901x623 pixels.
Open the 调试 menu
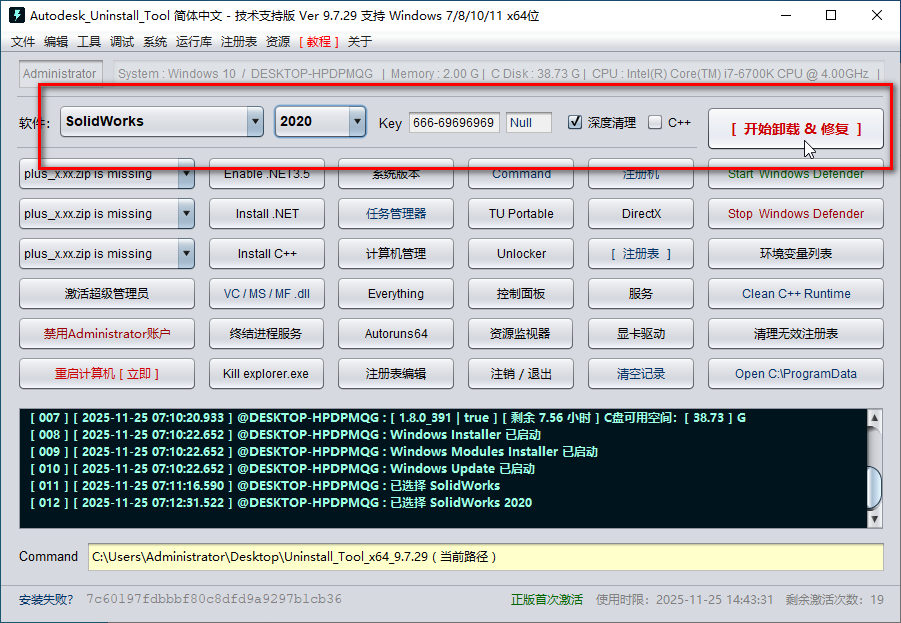tap(122, 41)
